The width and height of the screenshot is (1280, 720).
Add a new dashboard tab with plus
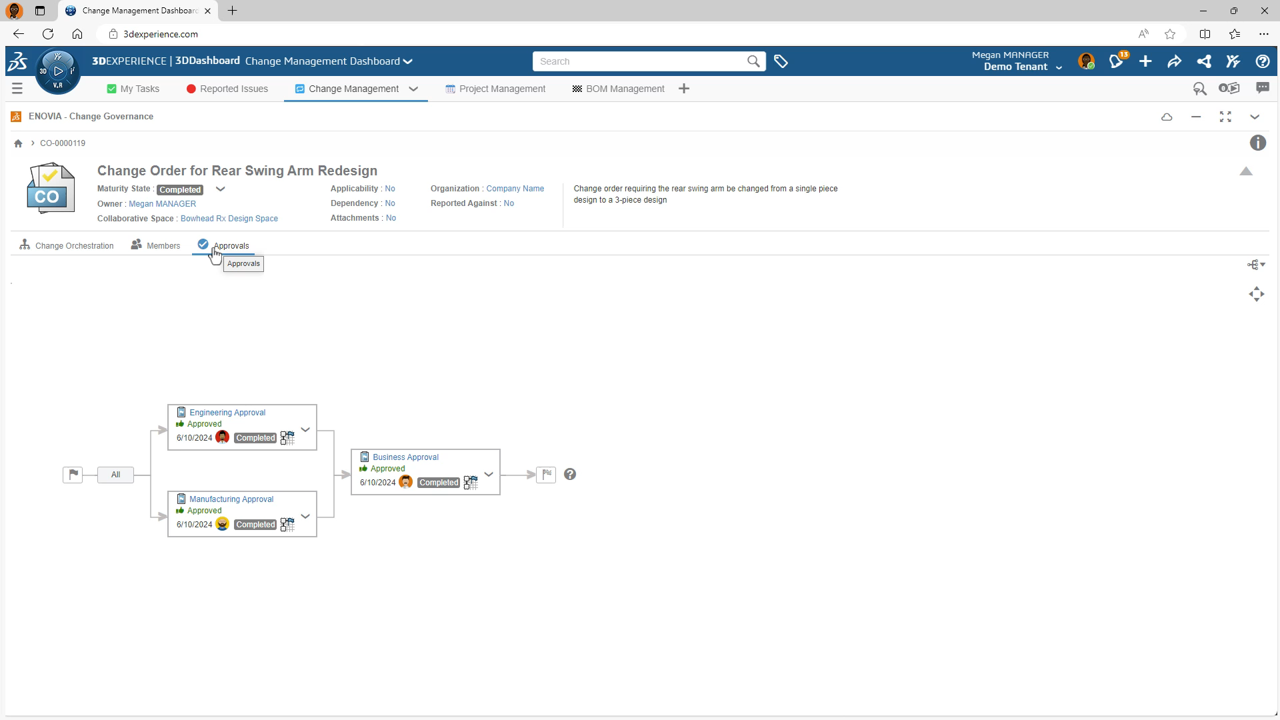(x=684, y=89)
